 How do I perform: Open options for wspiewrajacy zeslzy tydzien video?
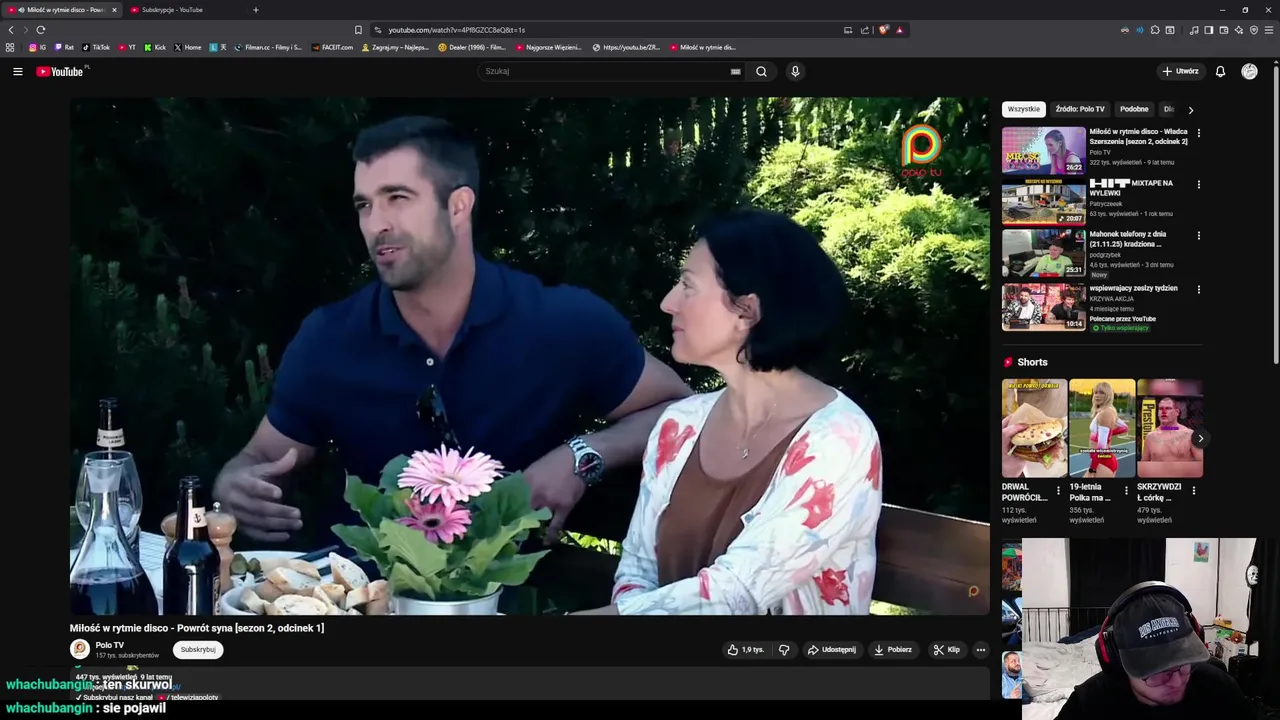(1198, 290)
